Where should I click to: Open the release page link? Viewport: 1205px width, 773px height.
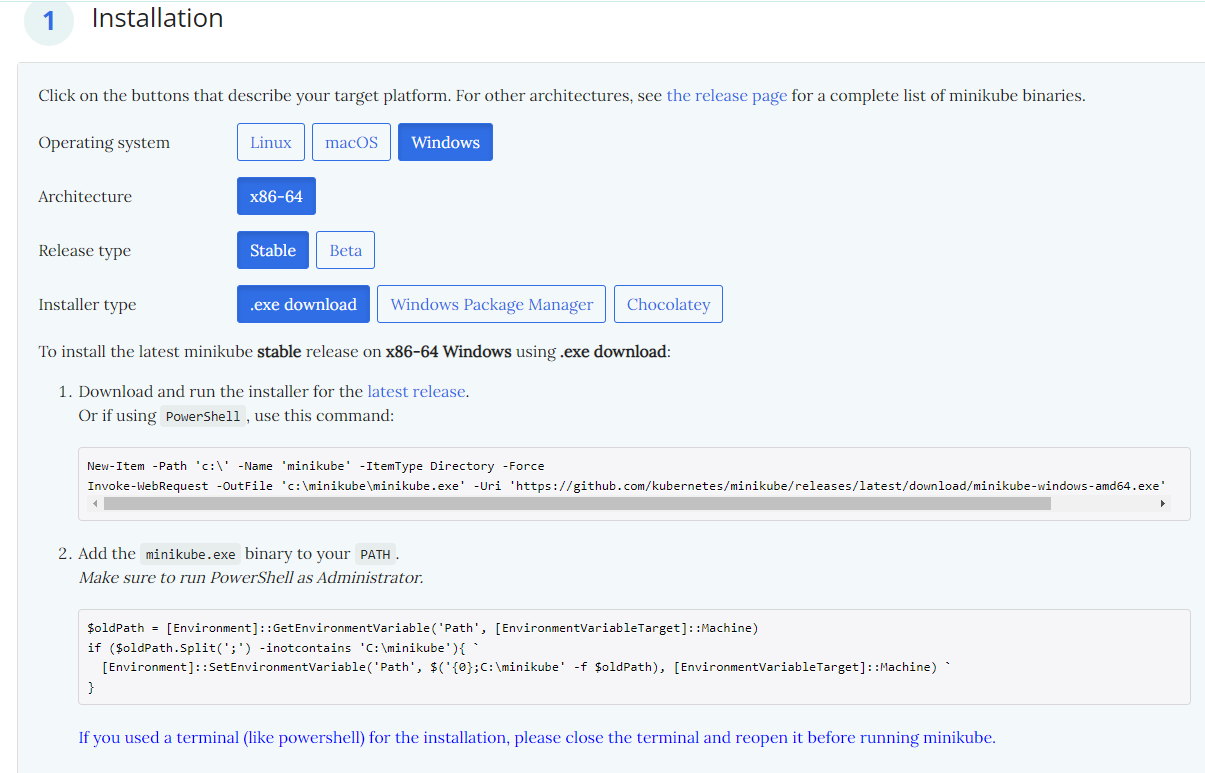pos(727,96)
